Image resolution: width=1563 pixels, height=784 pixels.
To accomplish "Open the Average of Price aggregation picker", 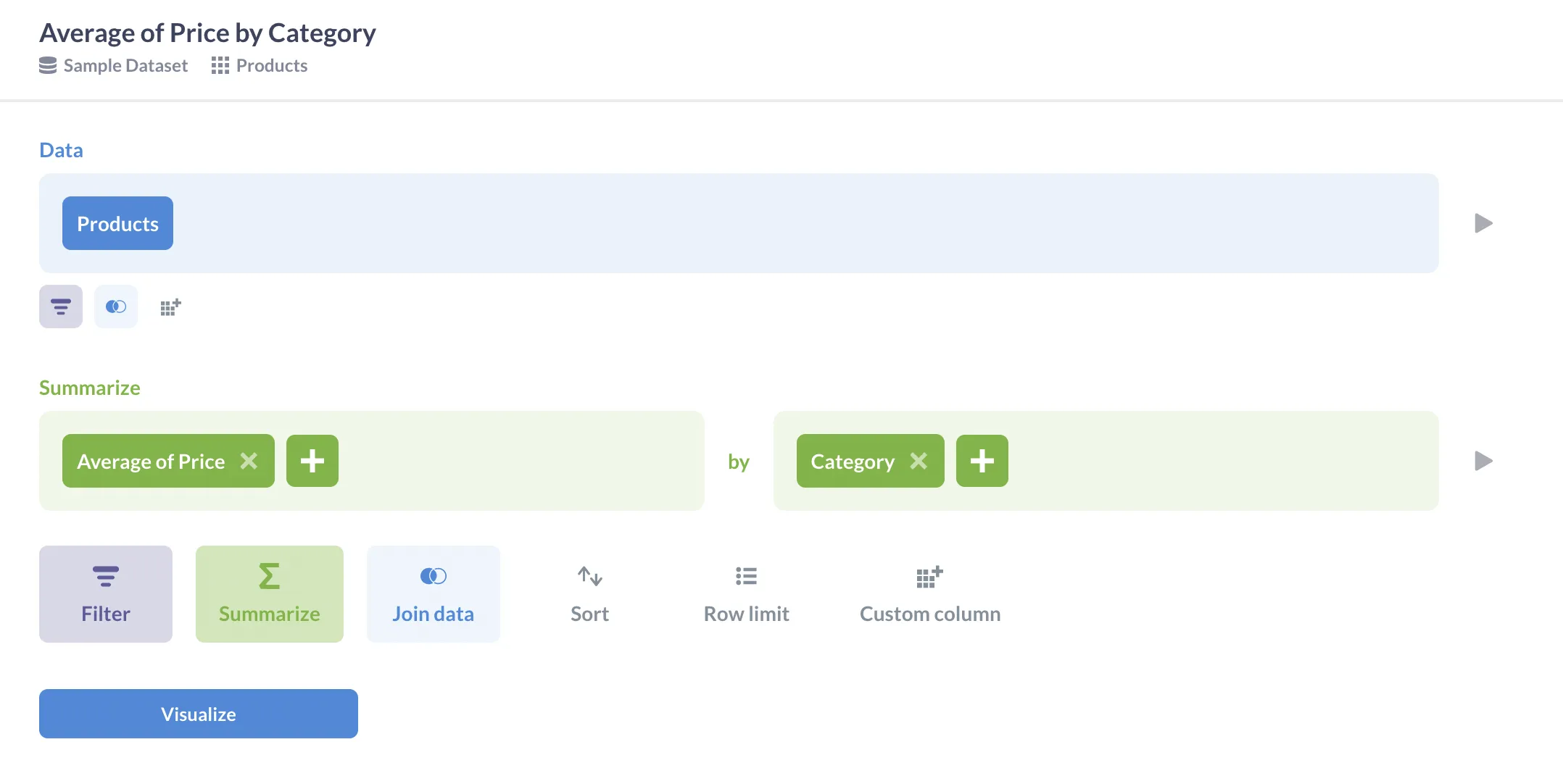I will pos(151,461).
